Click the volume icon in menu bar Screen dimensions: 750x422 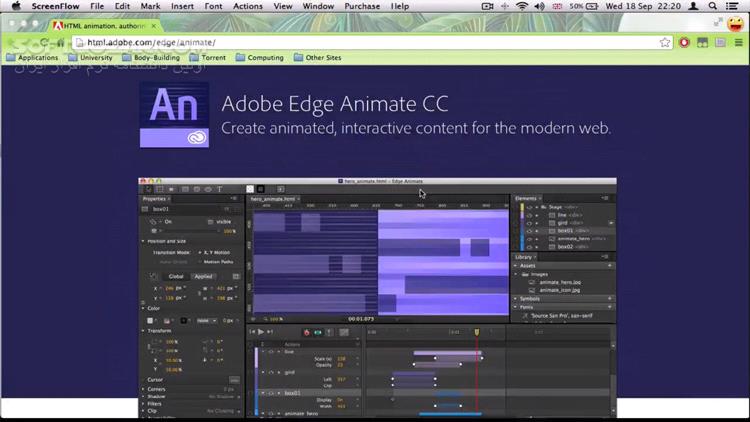click(x=540, y=6)
